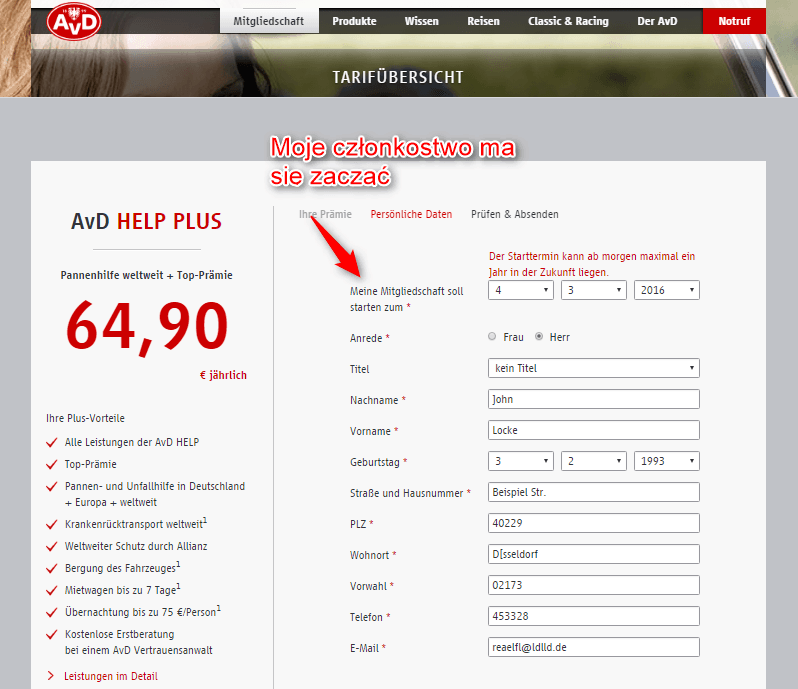This screenshot has width=798, height=689.
Task: Open the Titel dropdown showing kein Titel
Action: (x=594, y=368)
